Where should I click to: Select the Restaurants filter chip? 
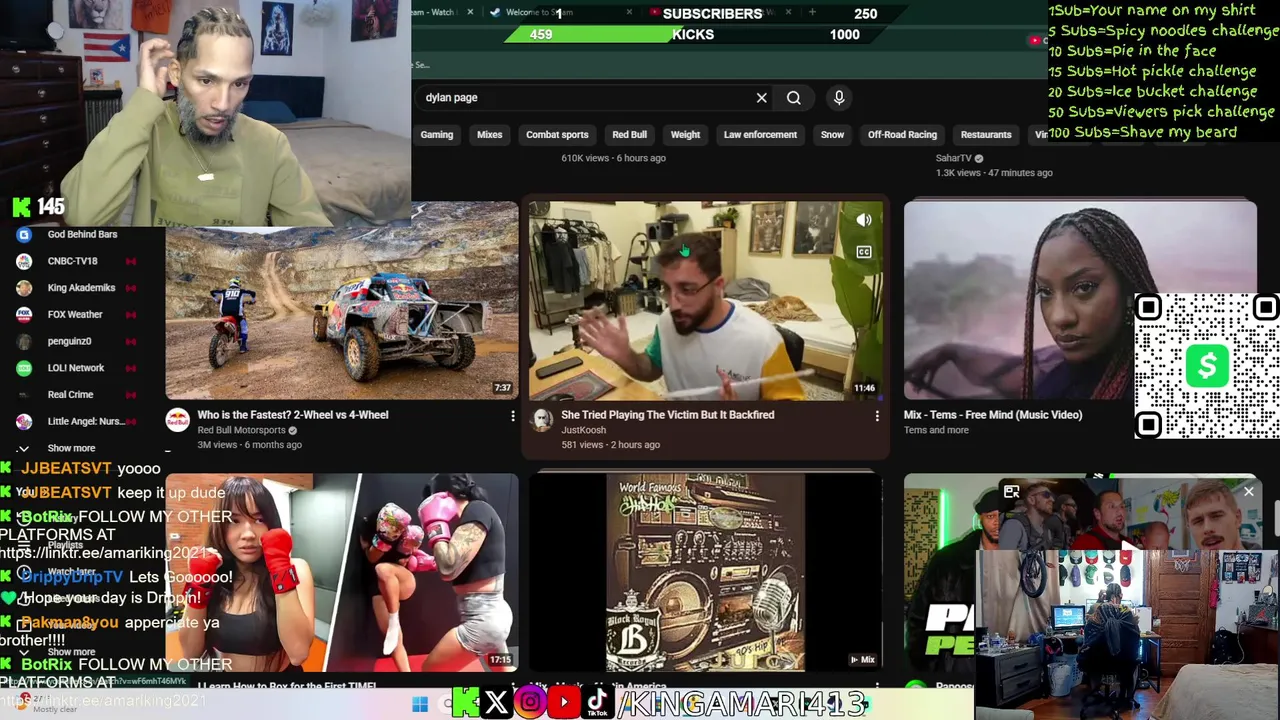tap(986, 135)
